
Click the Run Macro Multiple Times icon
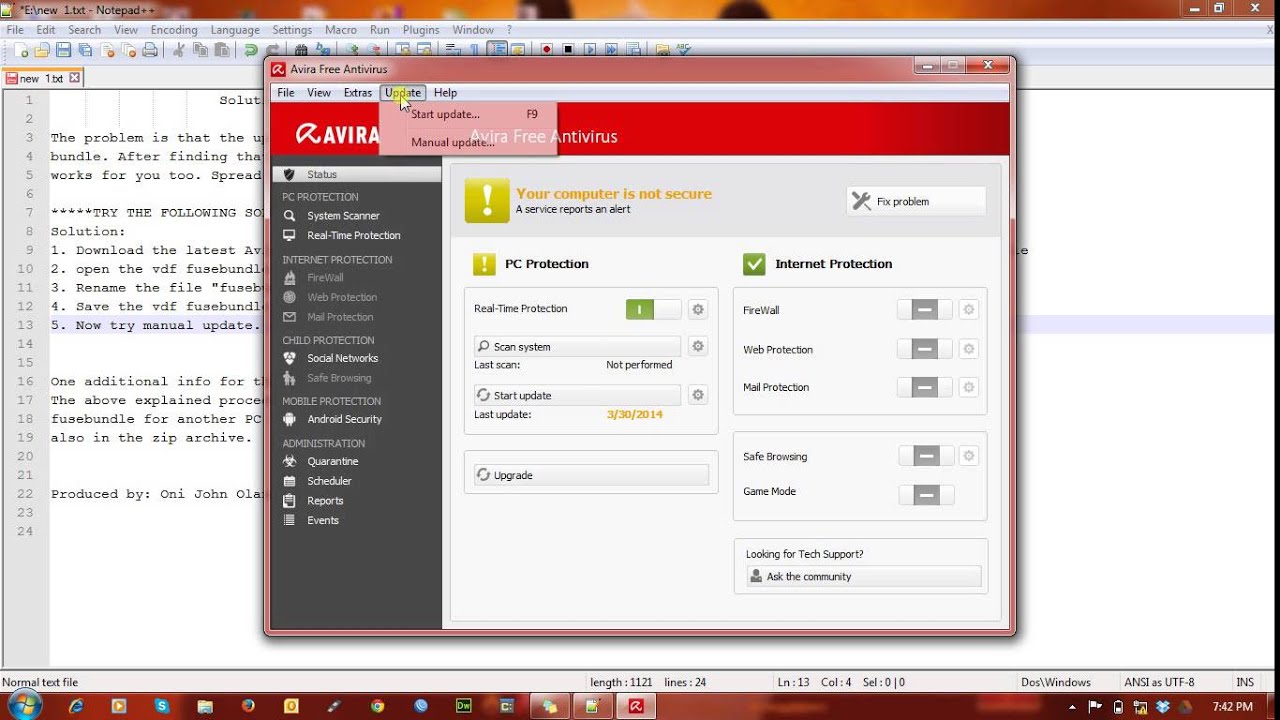point(611,49)
